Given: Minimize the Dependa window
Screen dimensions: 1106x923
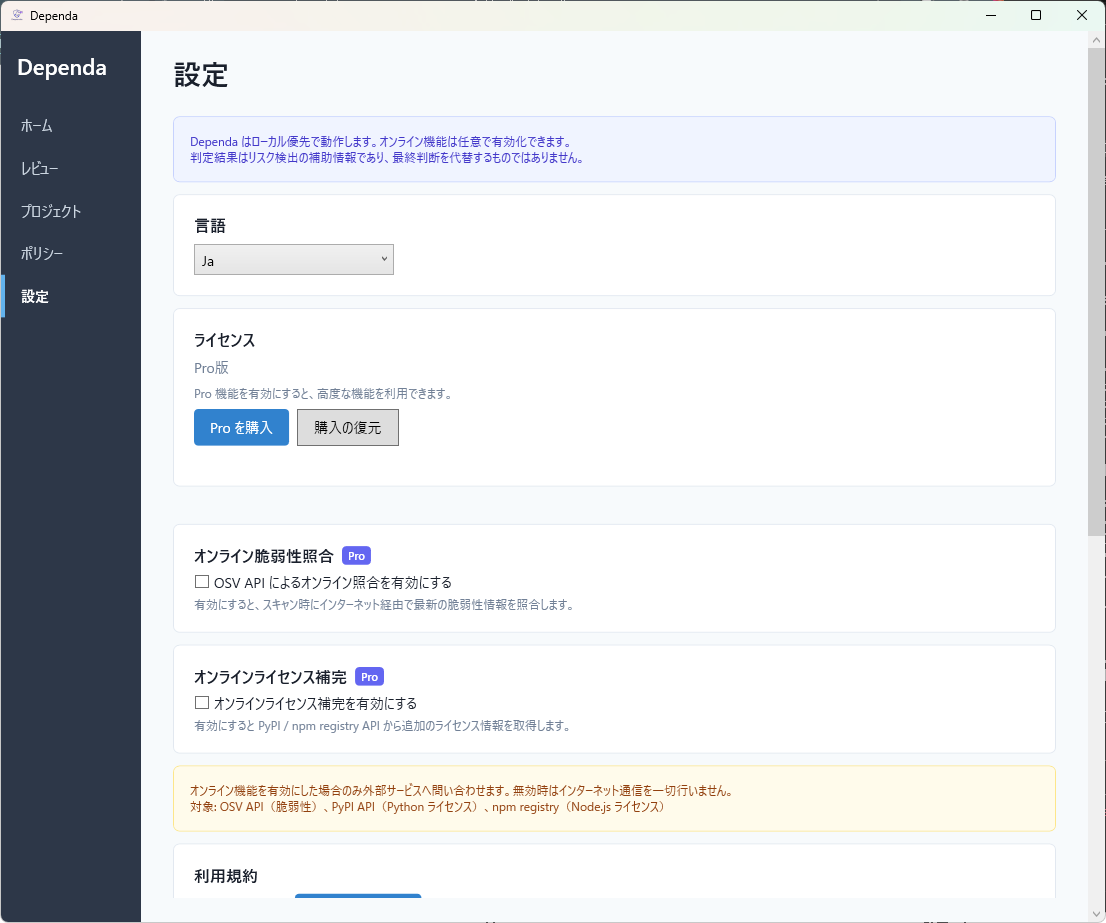Looking at the screenshot, I should [991, 16].
